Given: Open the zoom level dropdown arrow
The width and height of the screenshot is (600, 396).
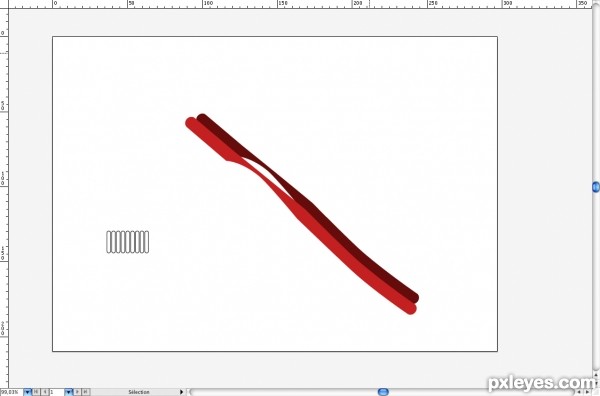Looking at the screenshot, I should pos(28,392).
